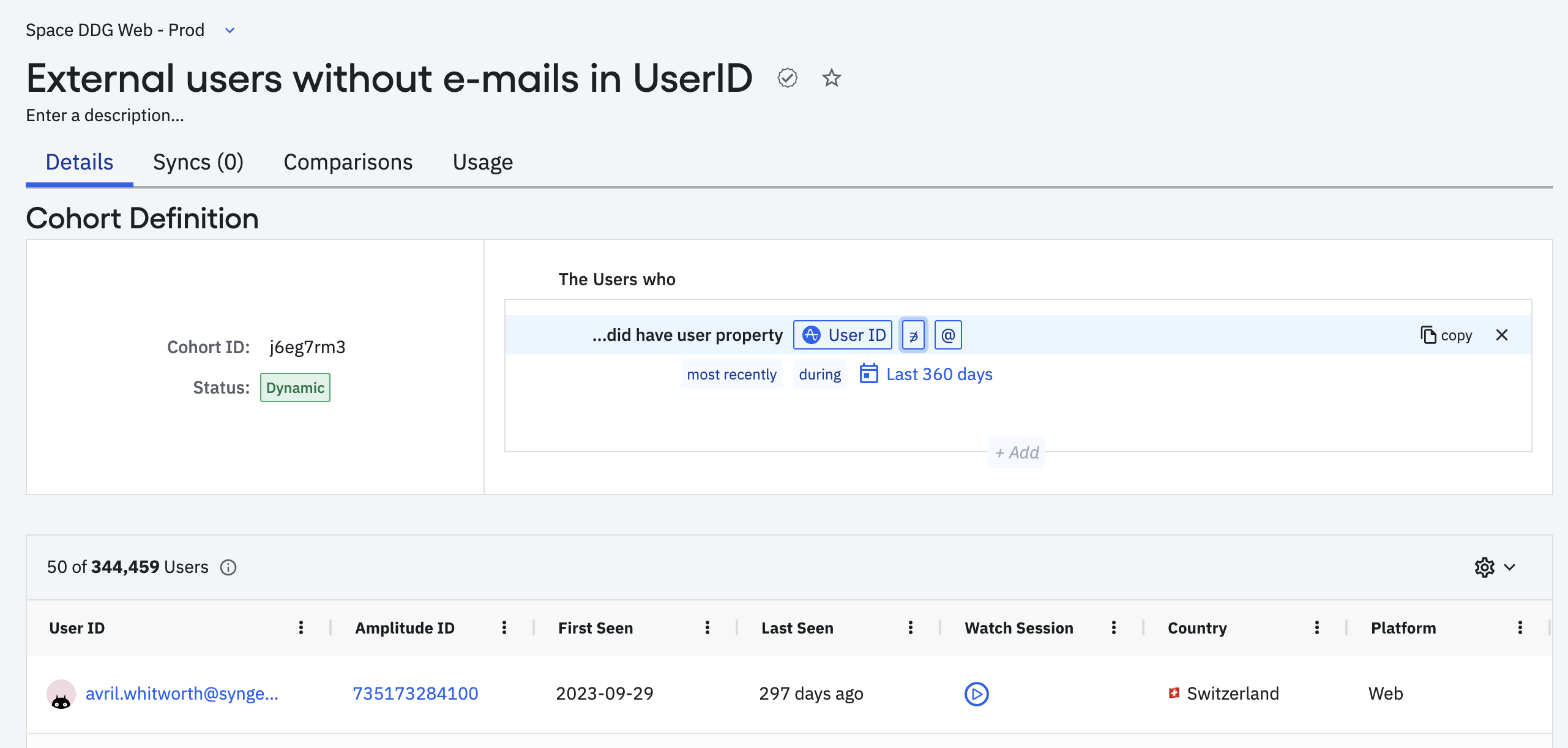Play the watch session recording

point(976,694)
